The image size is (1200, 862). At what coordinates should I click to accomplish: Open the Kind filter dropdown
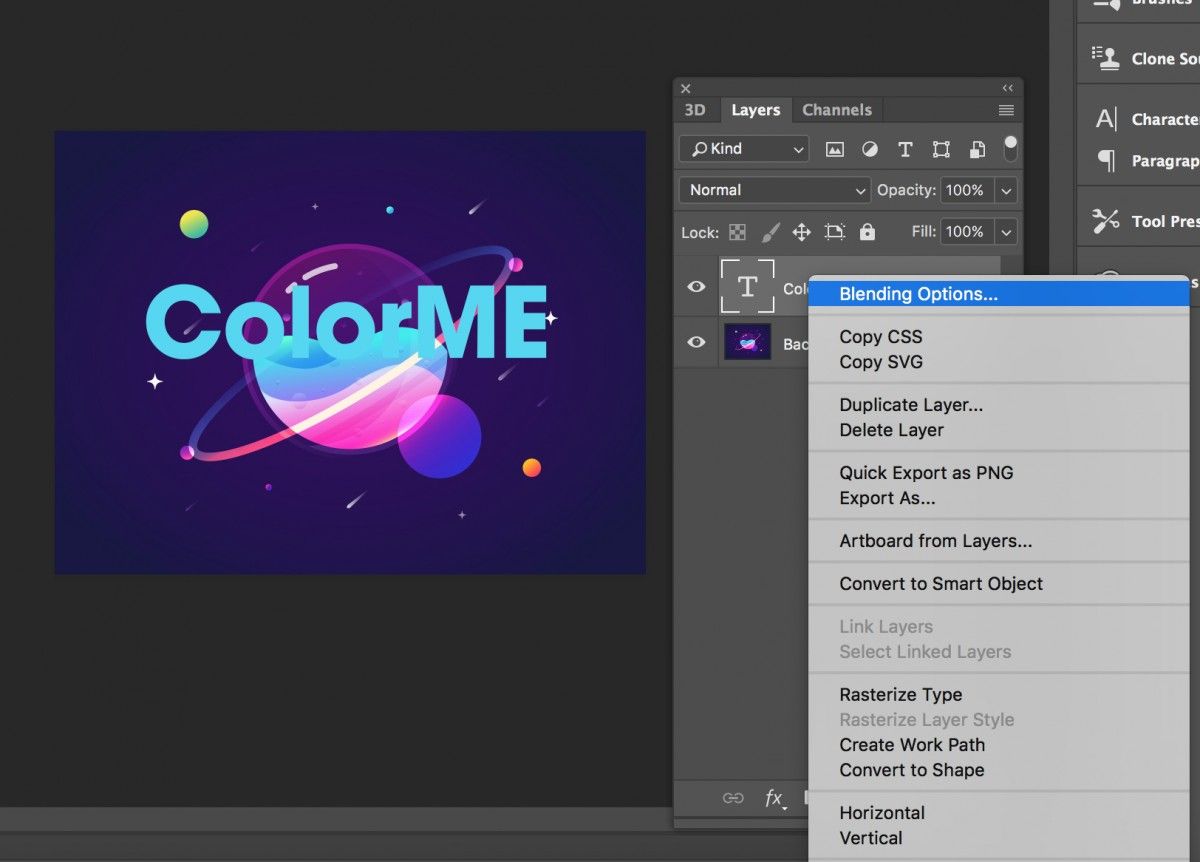point(743,149)
